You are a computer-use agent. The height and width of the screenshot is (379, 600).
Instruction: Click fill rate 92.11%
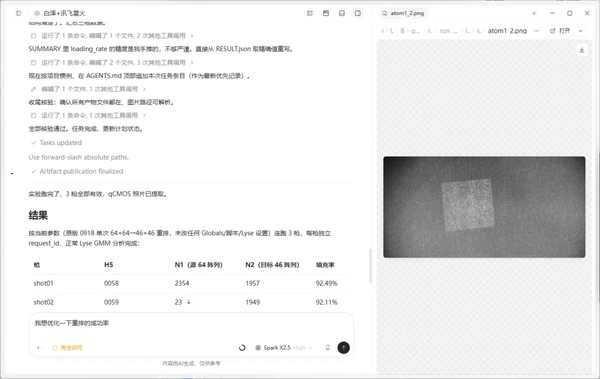click(326, 302)
